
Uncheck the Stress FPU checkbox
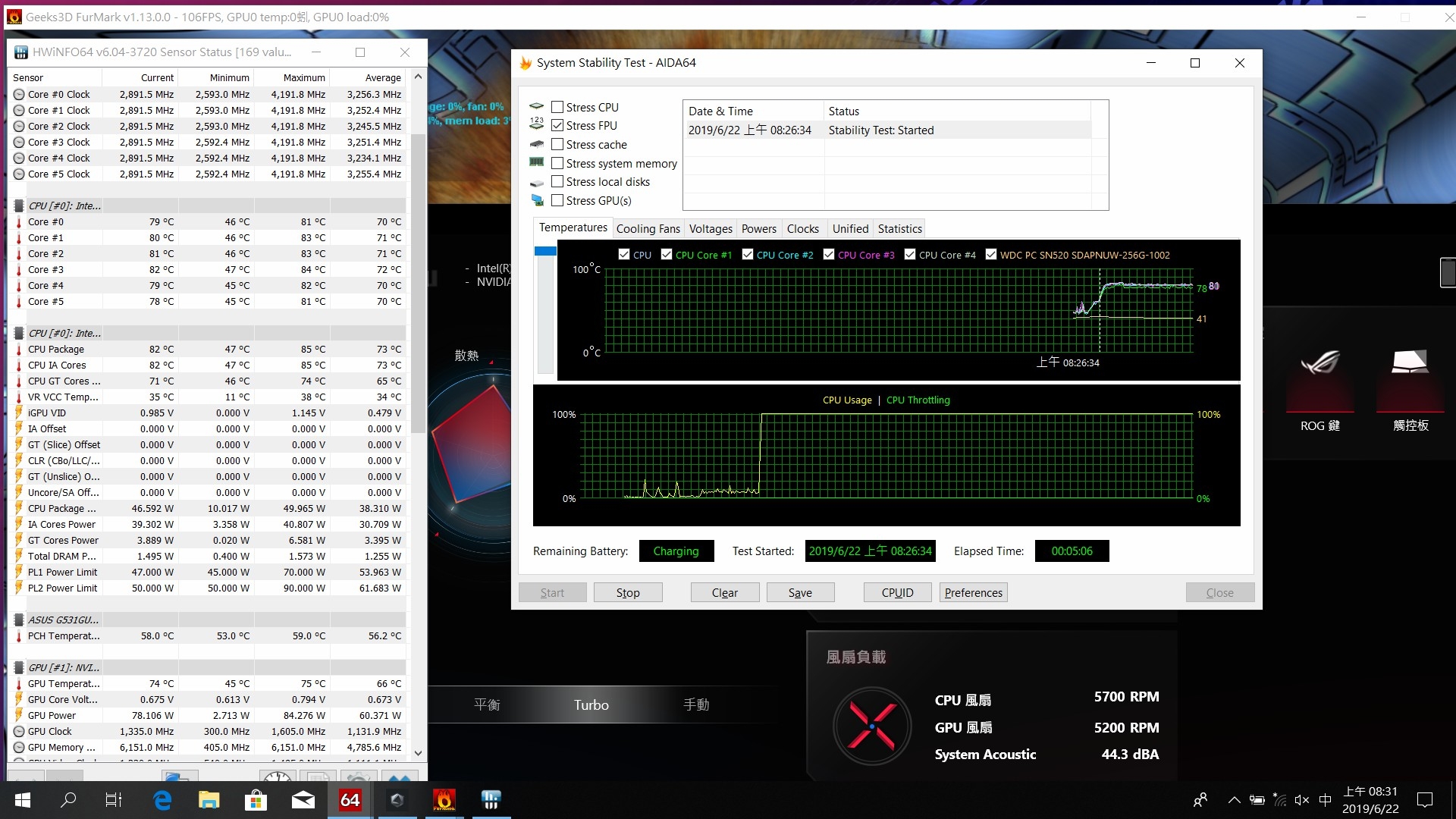point(557,125)
